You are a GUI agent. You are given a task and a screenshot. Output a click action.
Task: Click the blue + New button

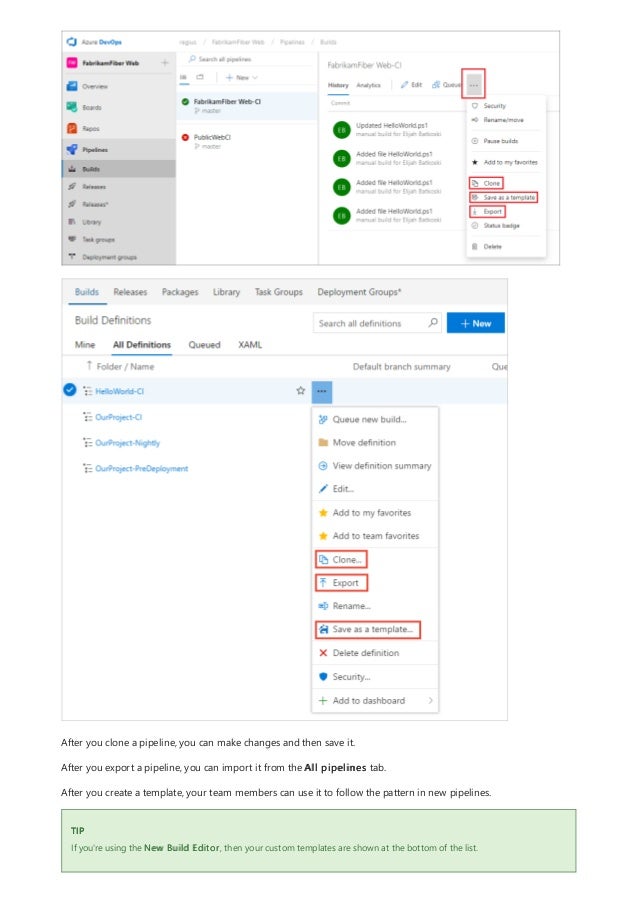(476, 323)
